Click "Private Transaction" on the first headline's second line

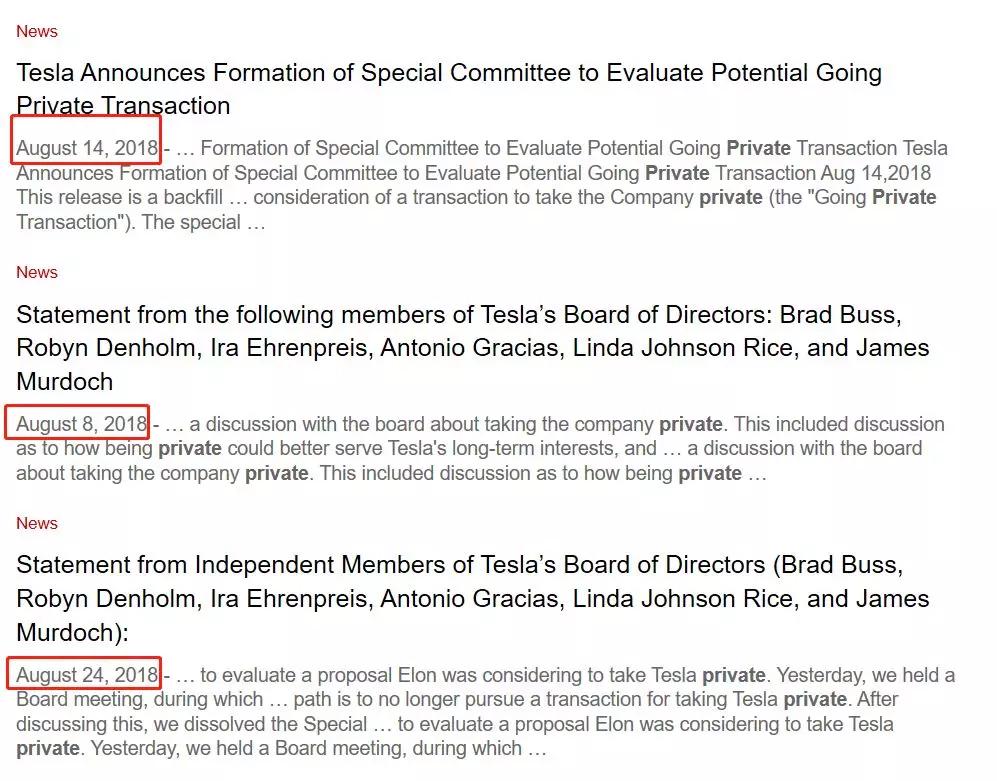tap(123, 106)
